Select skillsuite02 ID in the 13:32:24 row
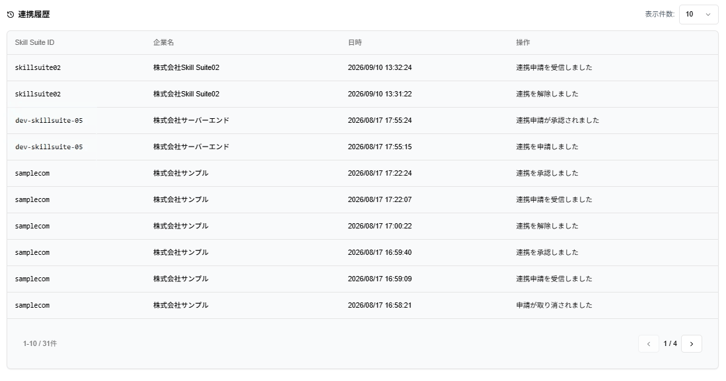The height and width of the screenshot is (381, 726). pyautogui.click(x=38, y=68)
